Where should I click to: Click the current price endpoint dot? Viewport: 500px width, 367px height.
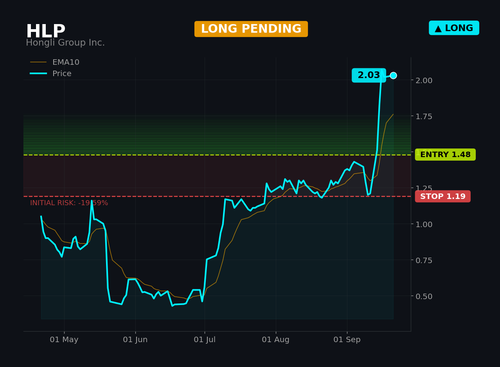pyautogui.click(x=393, y=76)
